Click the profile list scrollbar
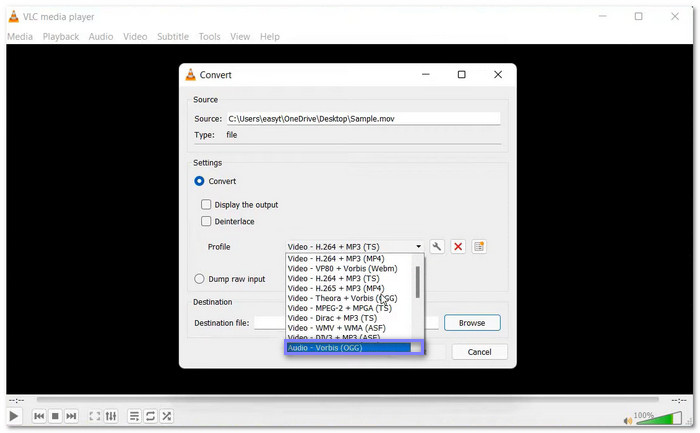 pos(418,282)
